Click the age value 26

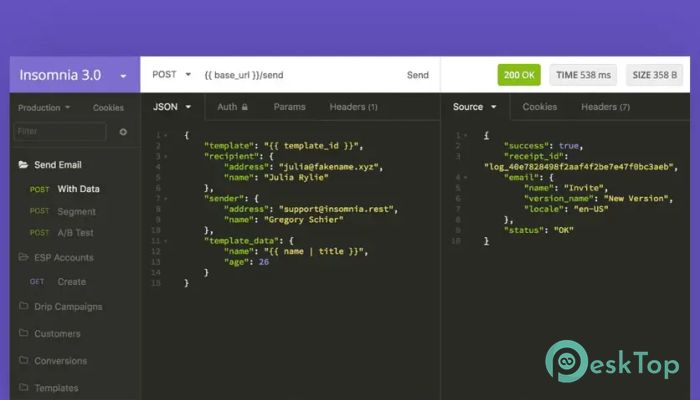pos(264,262)
